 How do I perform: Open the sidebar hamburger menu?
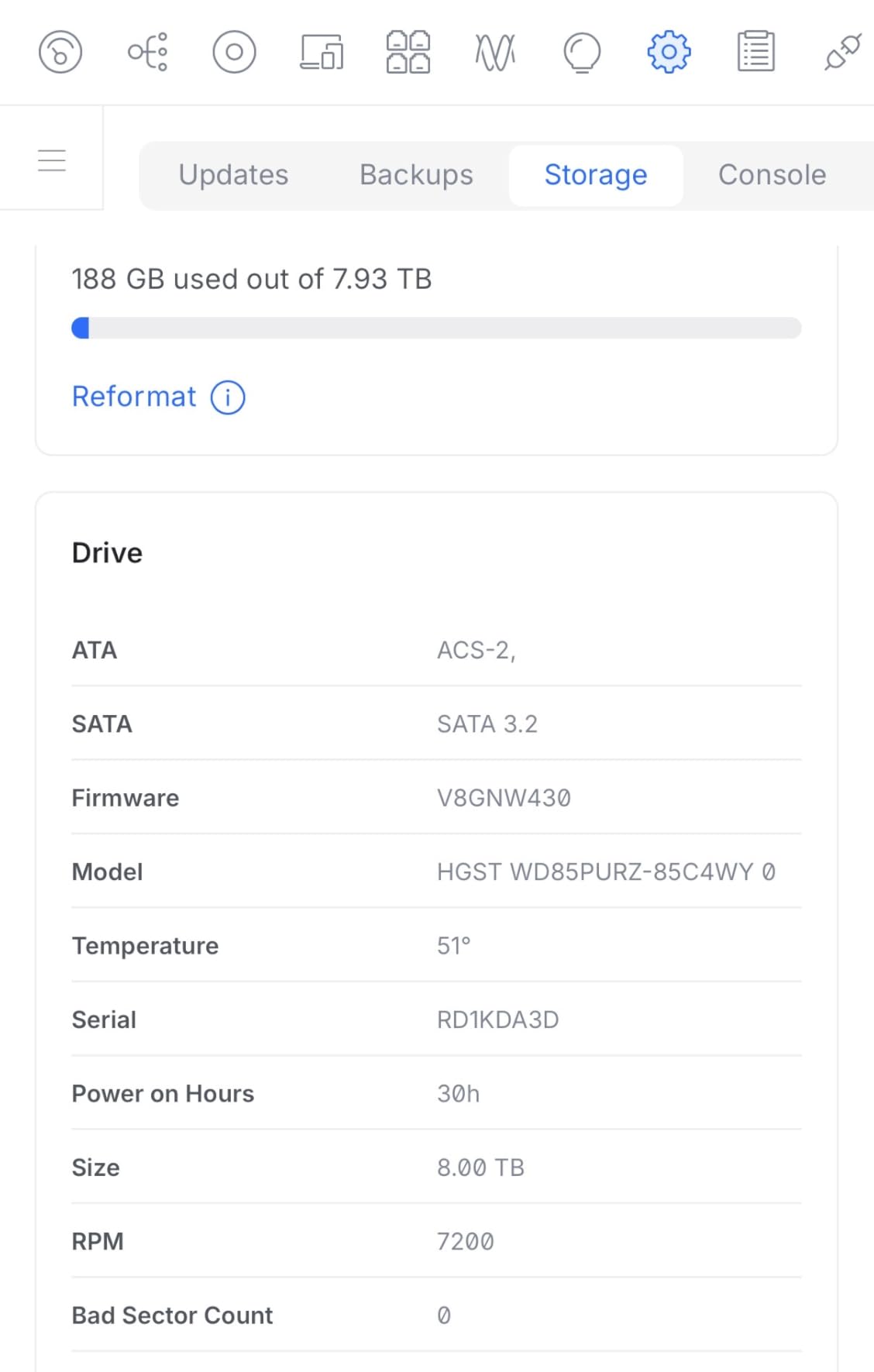pos(51,159)
